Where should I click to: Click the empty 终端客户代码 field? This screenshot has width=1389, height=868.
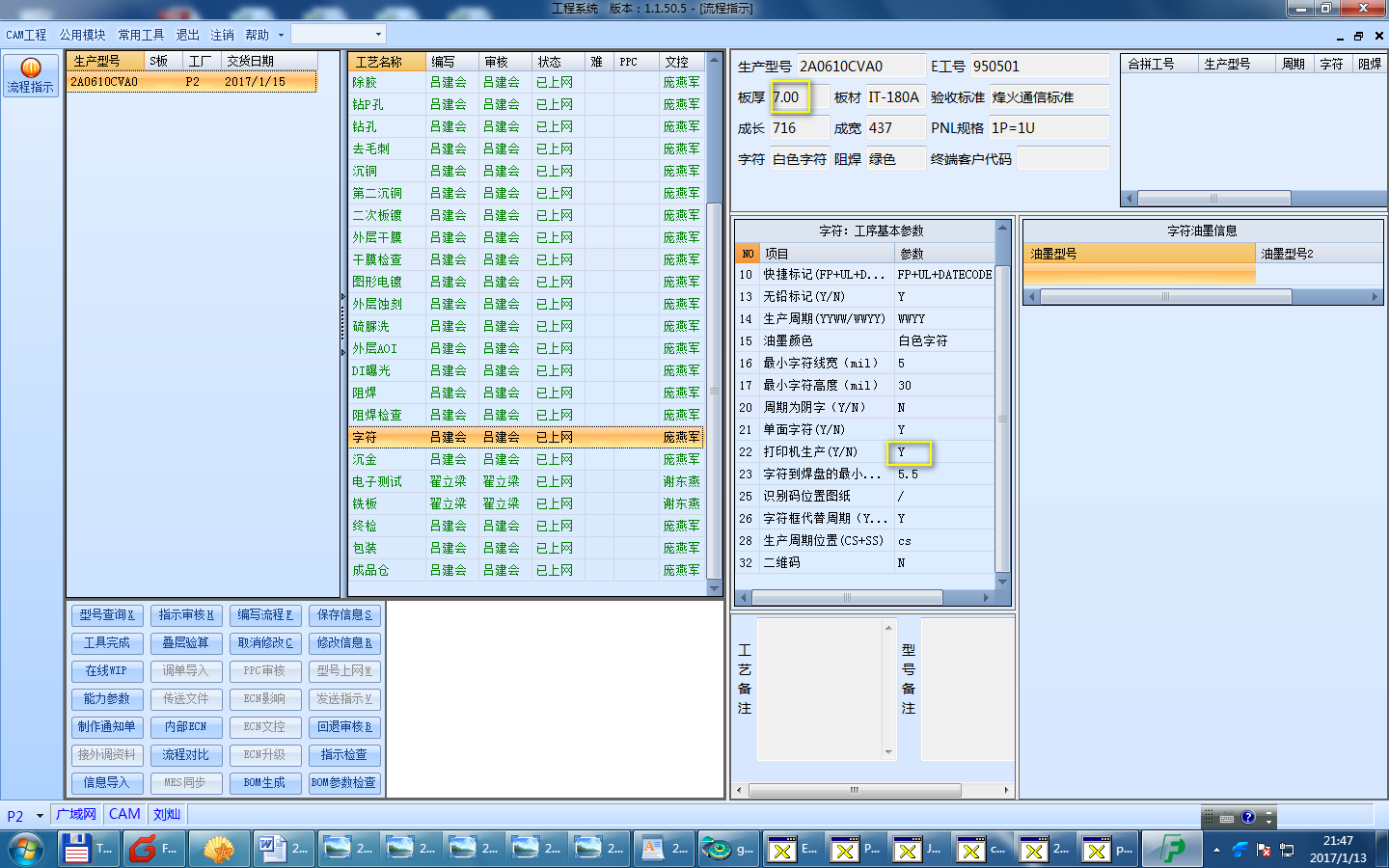[1063, 159]
